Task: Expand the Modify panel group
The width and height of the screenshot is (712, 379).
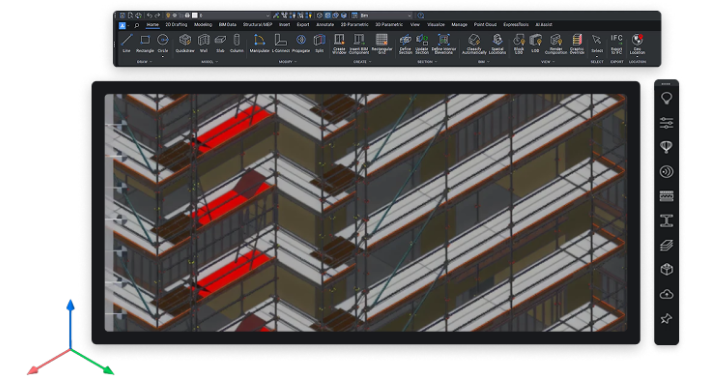Action: pyautogui.click(x=287, y=62)
